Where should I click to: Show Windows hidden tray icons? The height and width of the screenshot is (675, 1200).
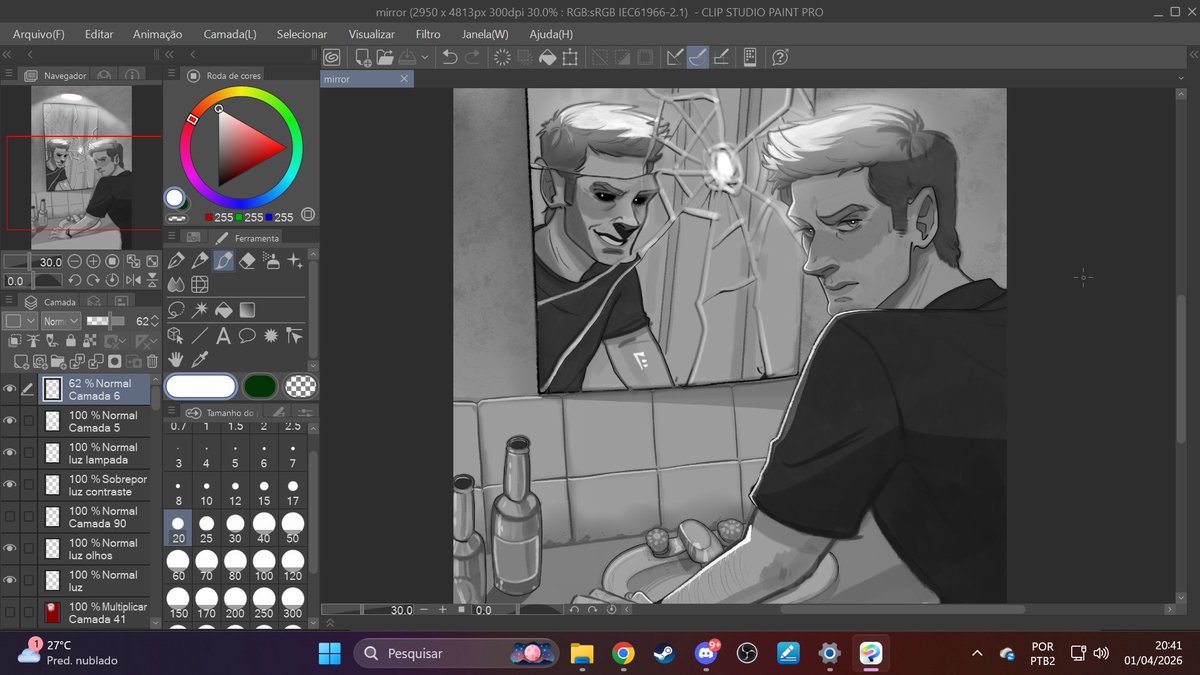point(976,653)
